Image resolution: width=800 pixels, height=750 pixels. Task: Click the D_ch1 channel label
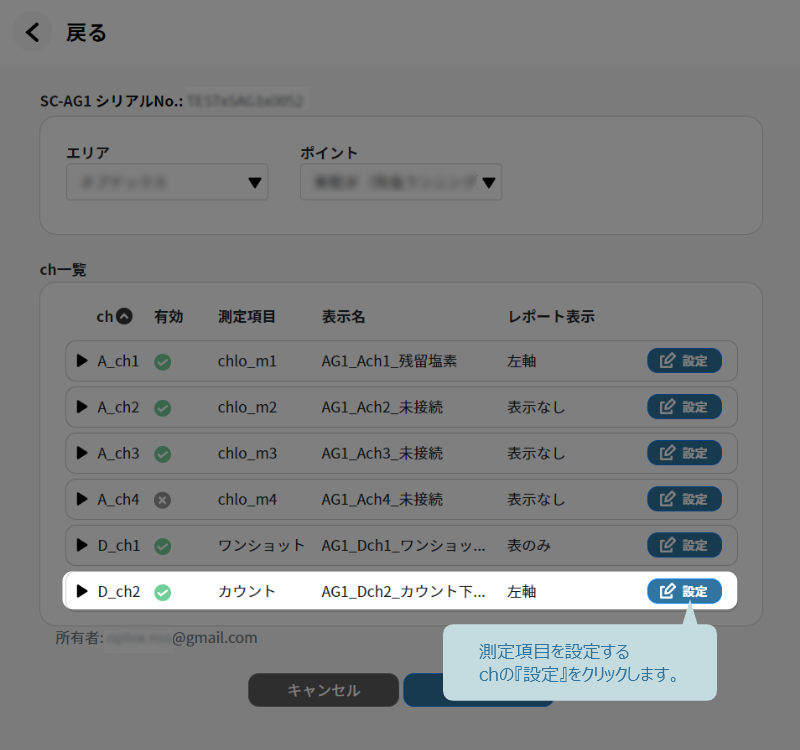click(118, 545)
